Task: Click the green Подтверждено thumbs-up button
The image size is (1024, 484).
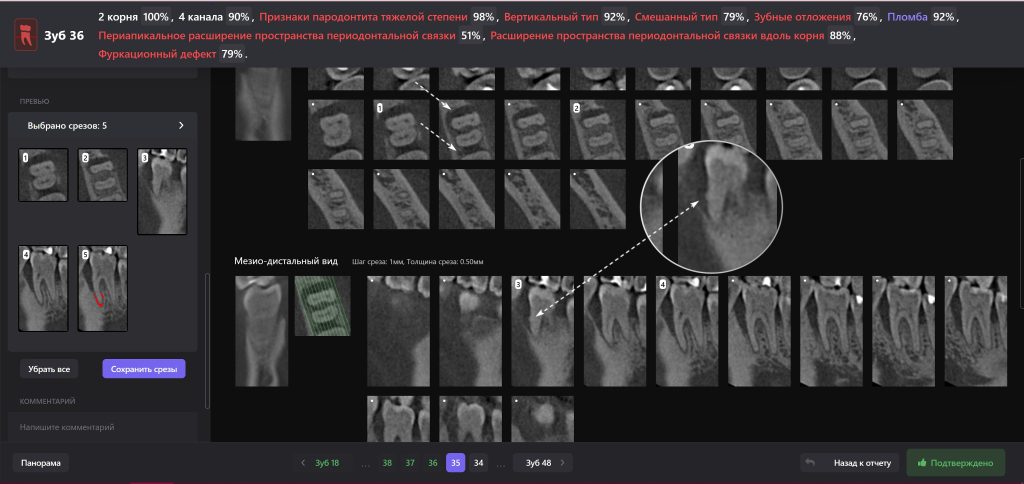Action: tap(955, 463)
